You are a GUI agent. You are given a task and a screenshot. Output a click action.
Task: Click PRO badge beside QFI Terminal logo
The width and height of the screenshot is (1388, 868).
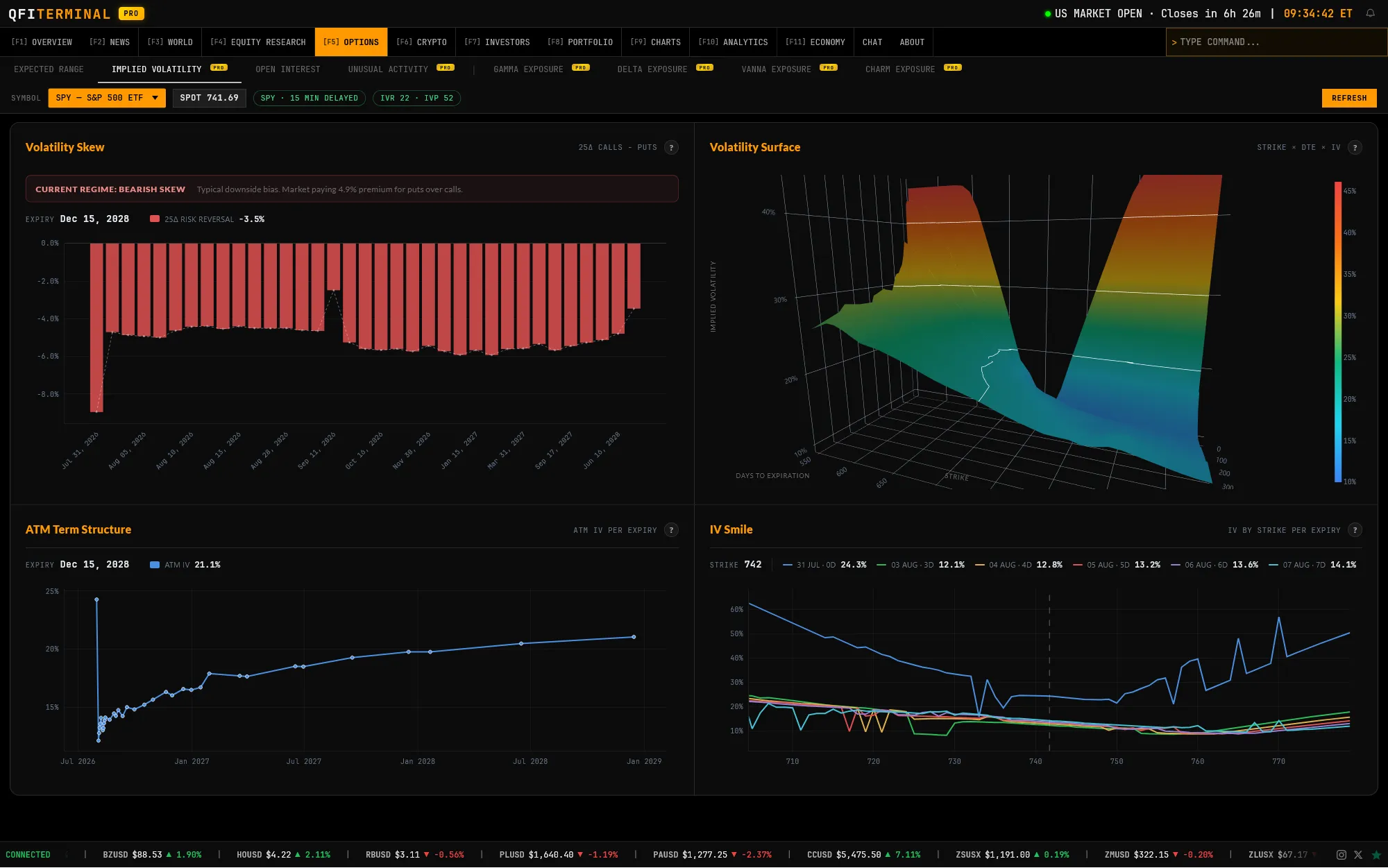point(131,13)
